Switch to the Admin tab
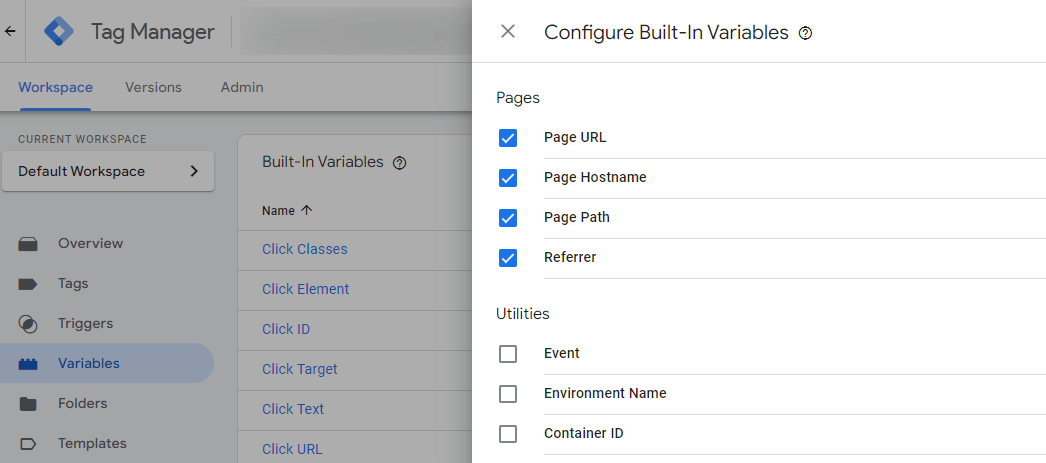1046x463 pixels. tap(242, 87)
